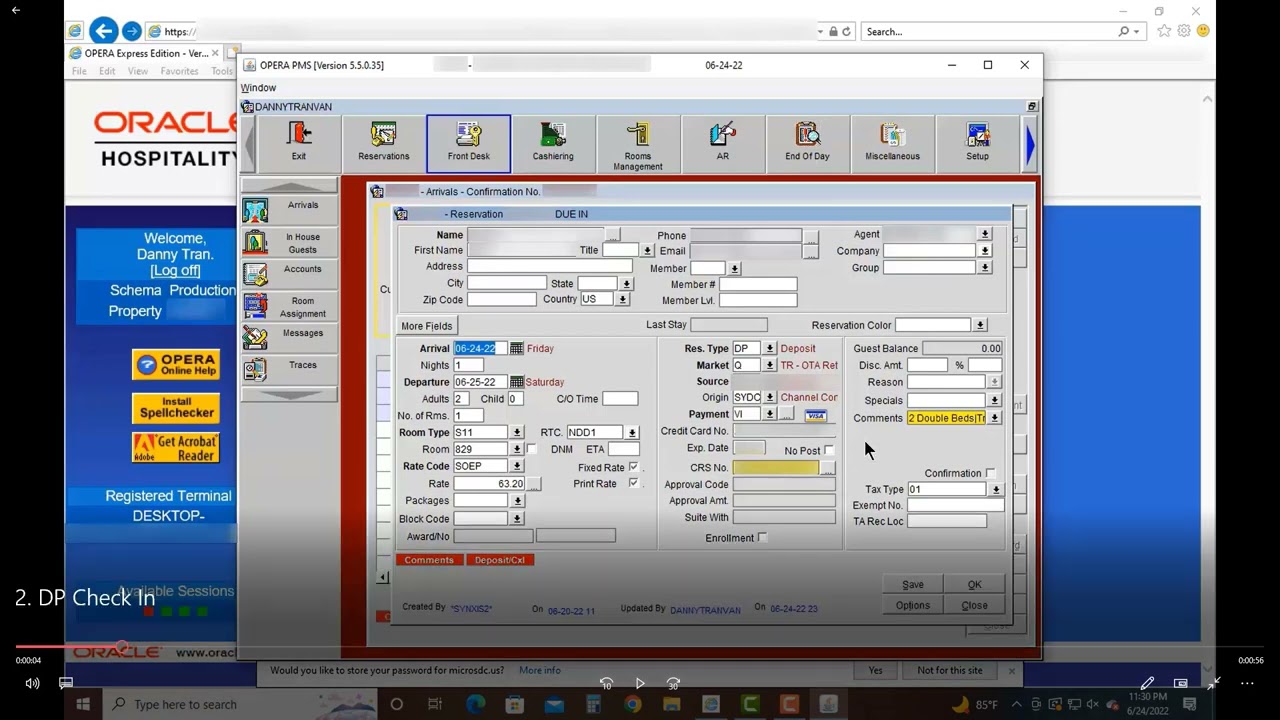This screenshot has height=720, width=1280.
Task: Open the Front Desk module
Action: [468, 143]
